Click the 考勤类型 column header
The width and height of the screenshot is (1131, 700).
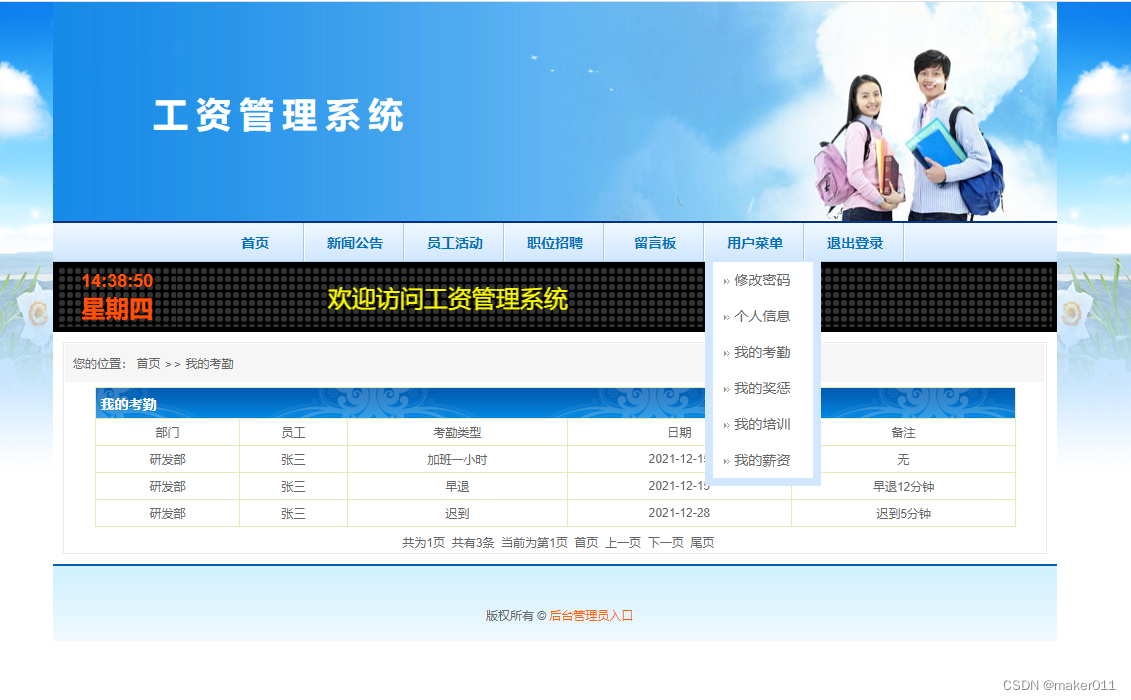click(457, 432)
